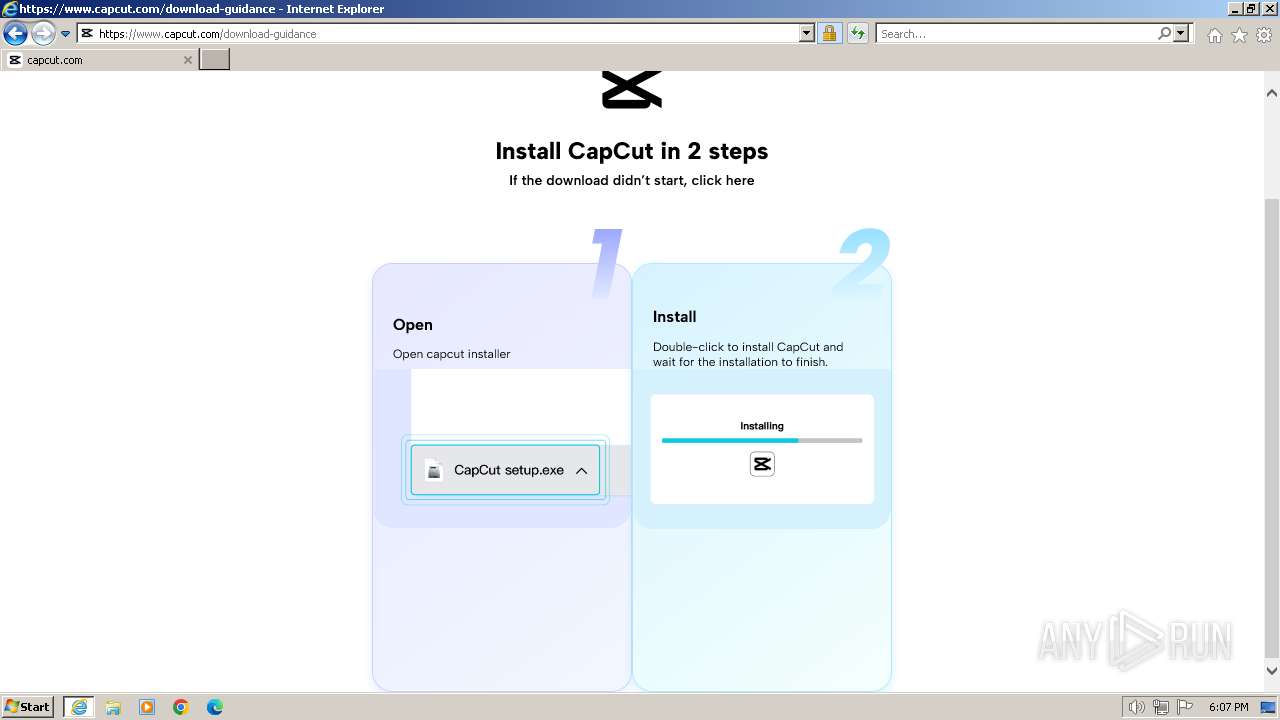Open the search provider dropdown arrow
This screenshot has height=720, width=1280.
1181,34
